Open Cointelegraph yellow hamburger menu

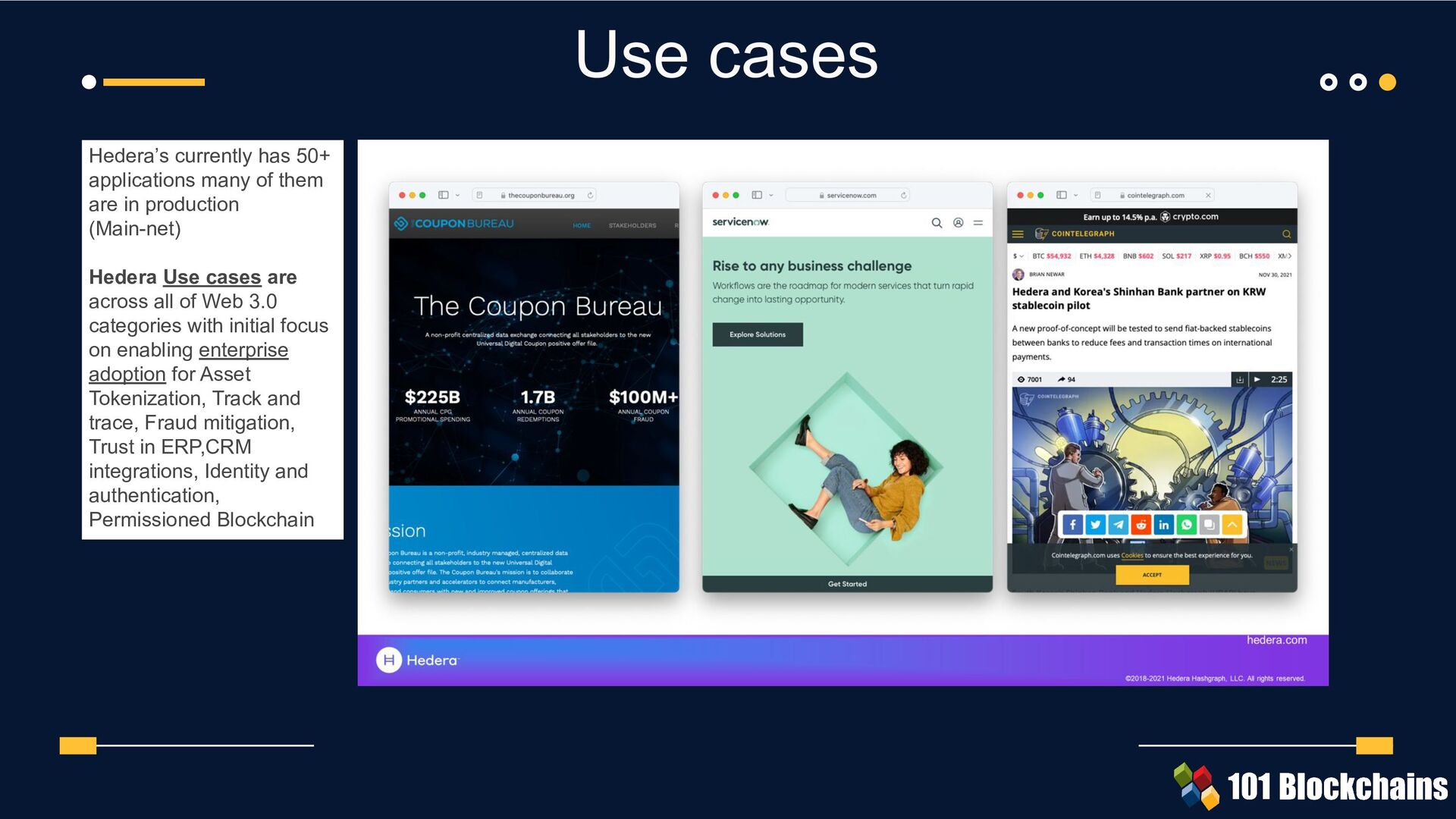[1018, 234]
